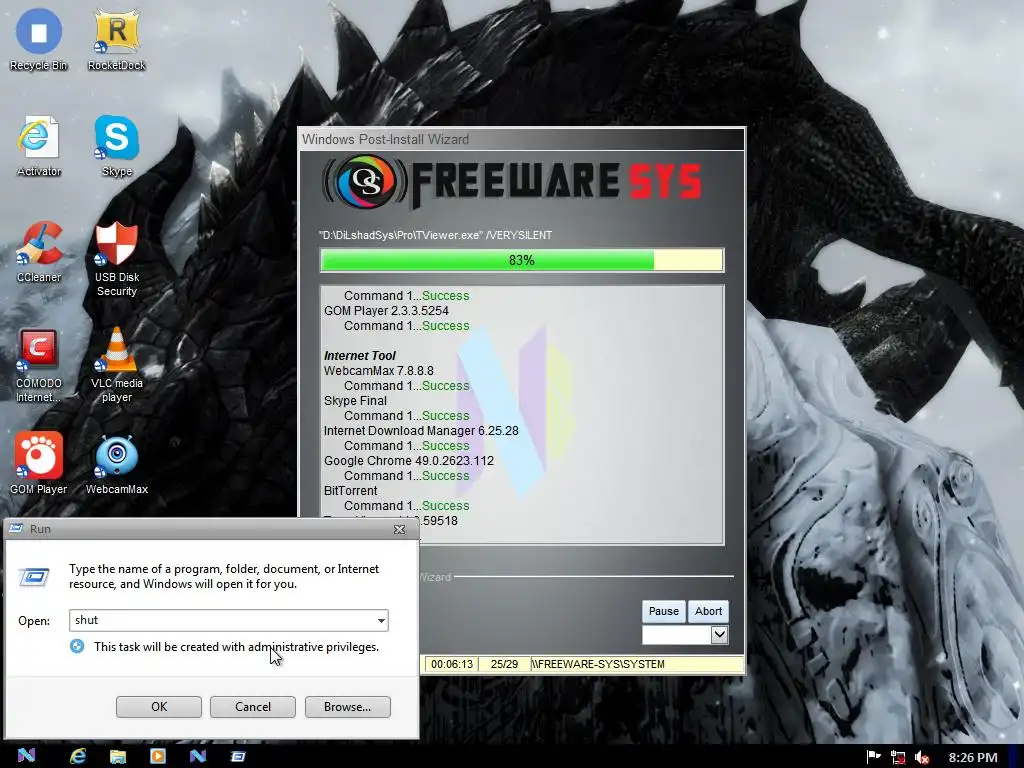Open Internet Explorer from the taskbar
The width and height of the screenshot is (1024, 768).
78,756
